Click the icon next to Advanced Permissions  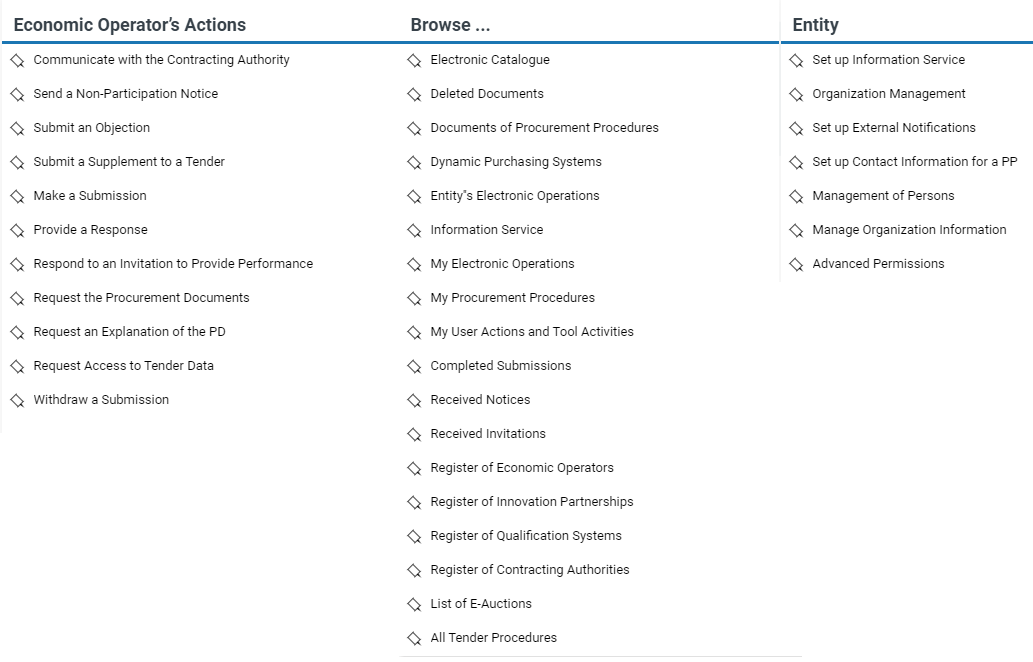(x=796, y=265)
